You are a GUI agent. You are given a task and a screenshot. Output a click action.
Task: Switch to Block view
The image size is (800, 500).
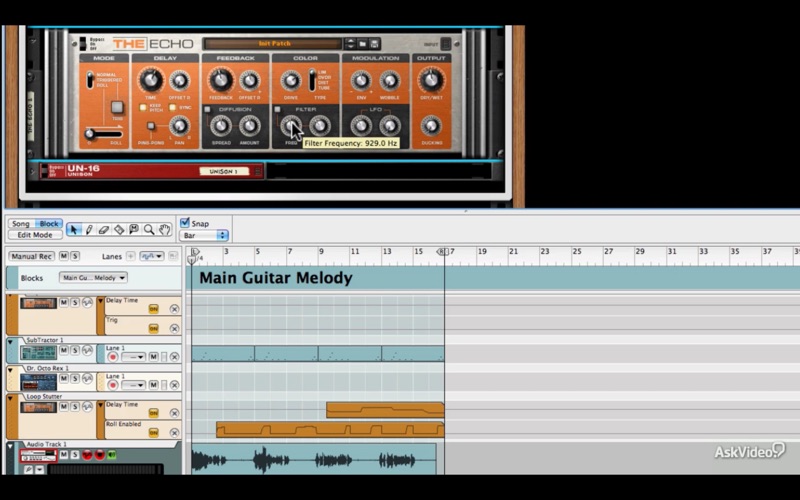(x=49, y=223)
